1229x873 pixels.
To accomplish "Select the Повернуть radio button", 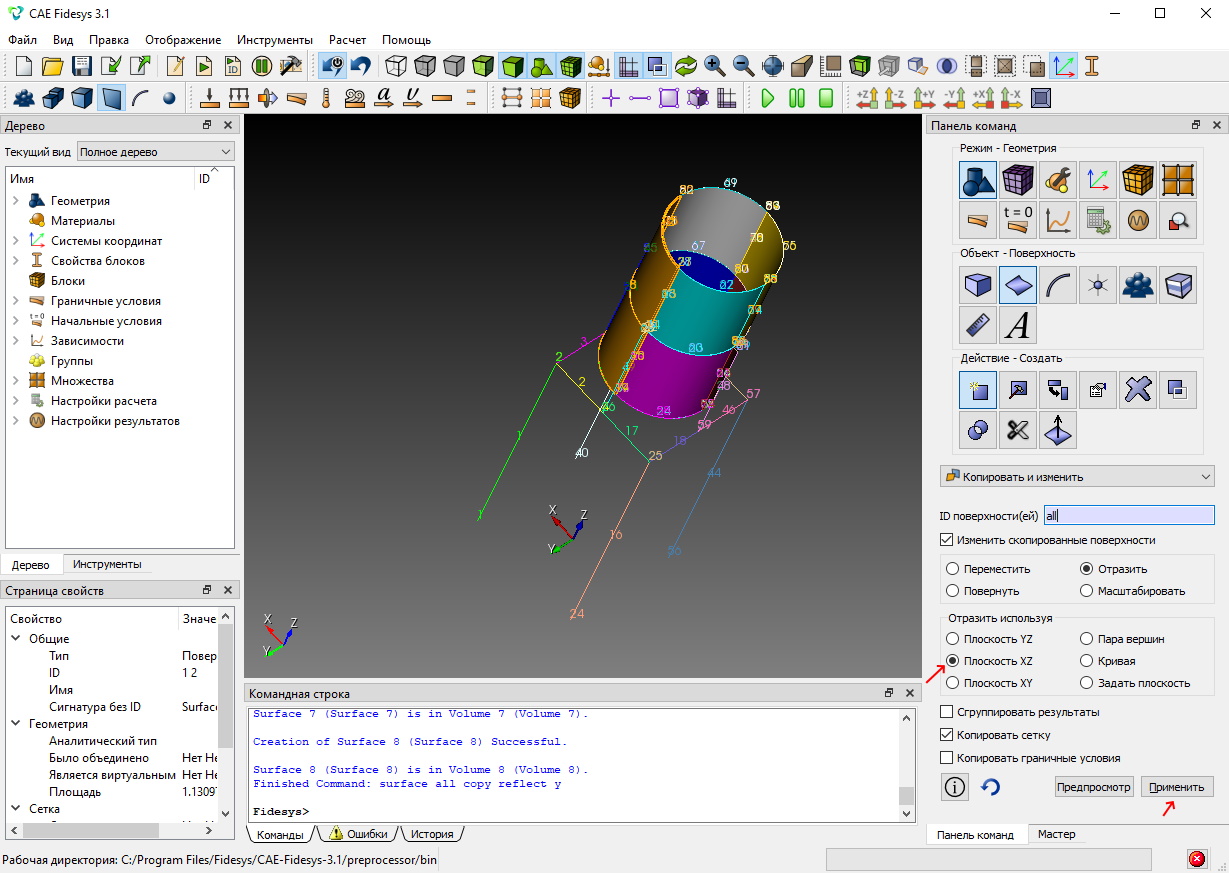I will 953,591.
